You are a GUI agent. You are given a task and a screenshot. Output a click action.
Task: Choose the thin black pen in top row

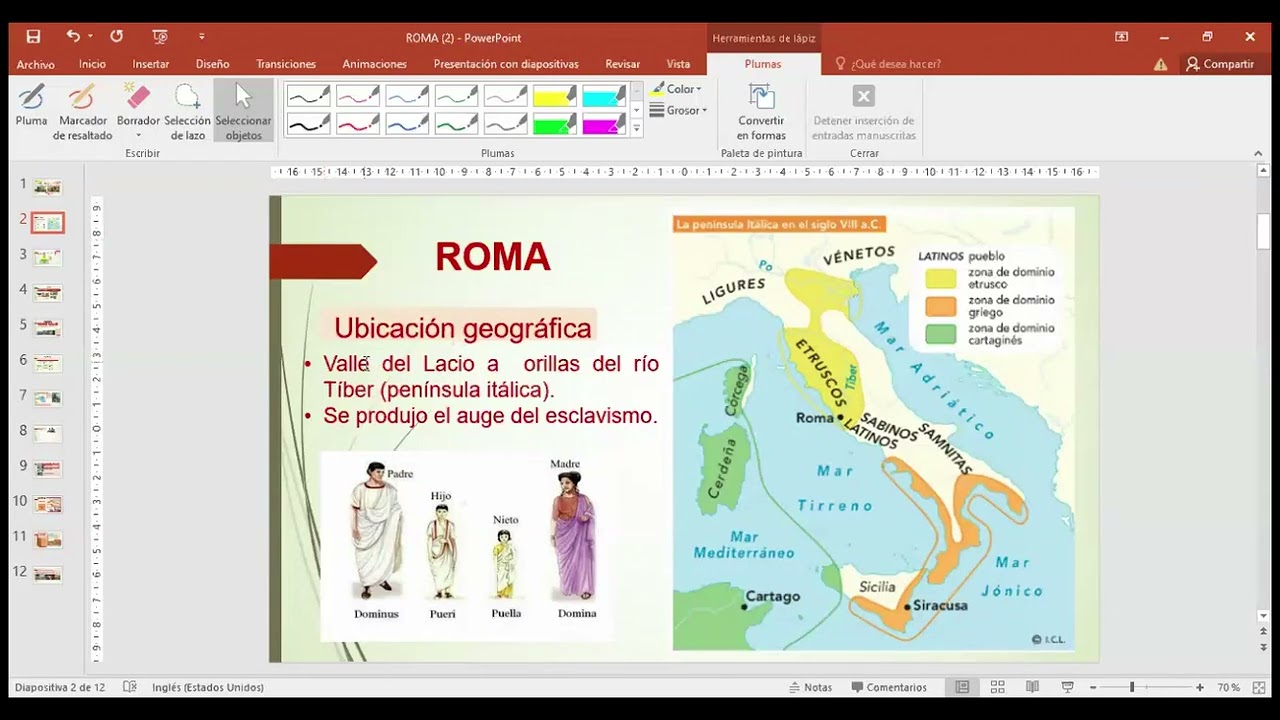click(x=309, y=96)
